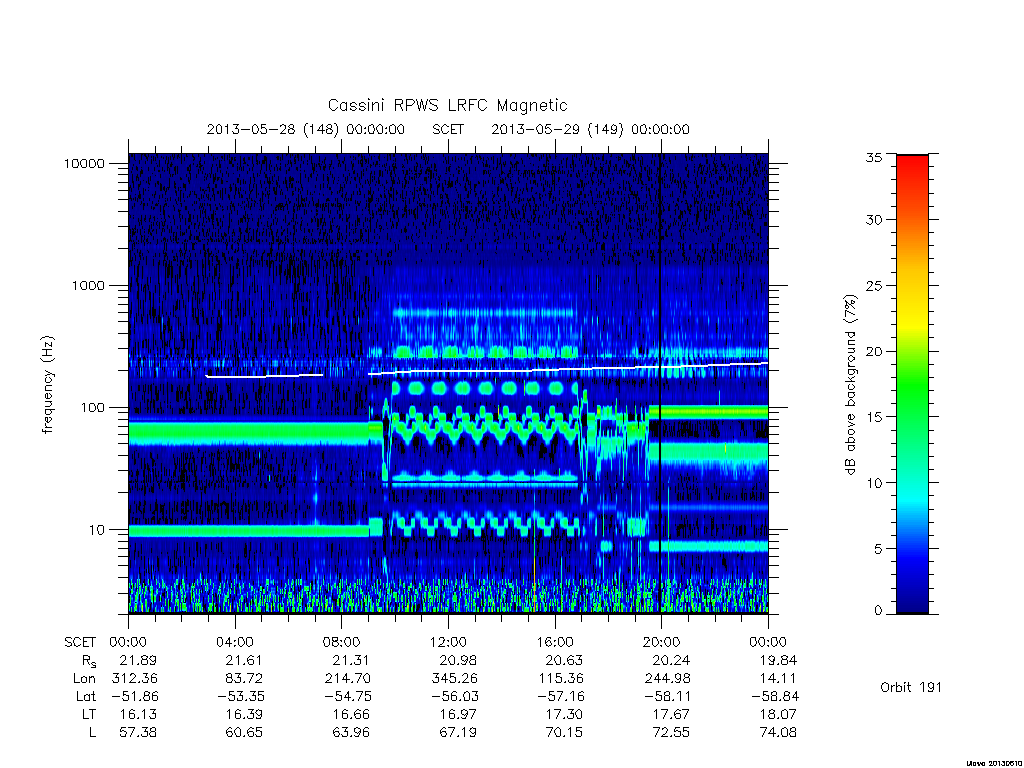
Task: Click the longitude value 214.70
Action: pyautogui.click(x=347, y=679)
